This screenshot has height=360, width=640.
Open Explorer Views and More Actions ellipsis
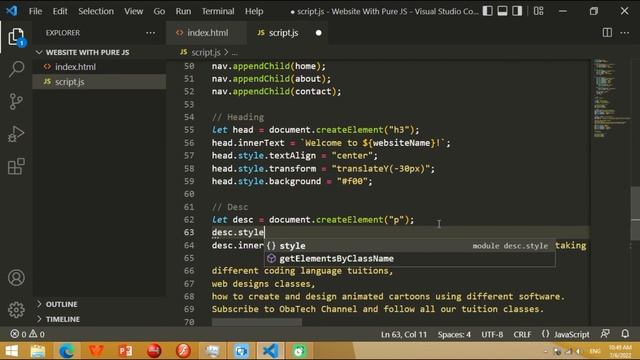tap(150, 33)
